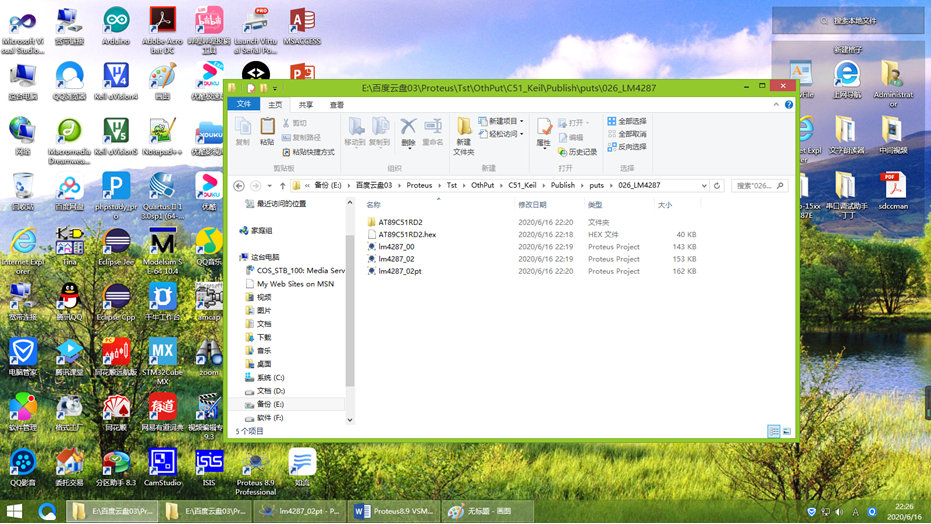931x524 pixels.
Task: Click the up-one-level arrow in Explorer
Action: pyautogui.click(x=283, y=186)
